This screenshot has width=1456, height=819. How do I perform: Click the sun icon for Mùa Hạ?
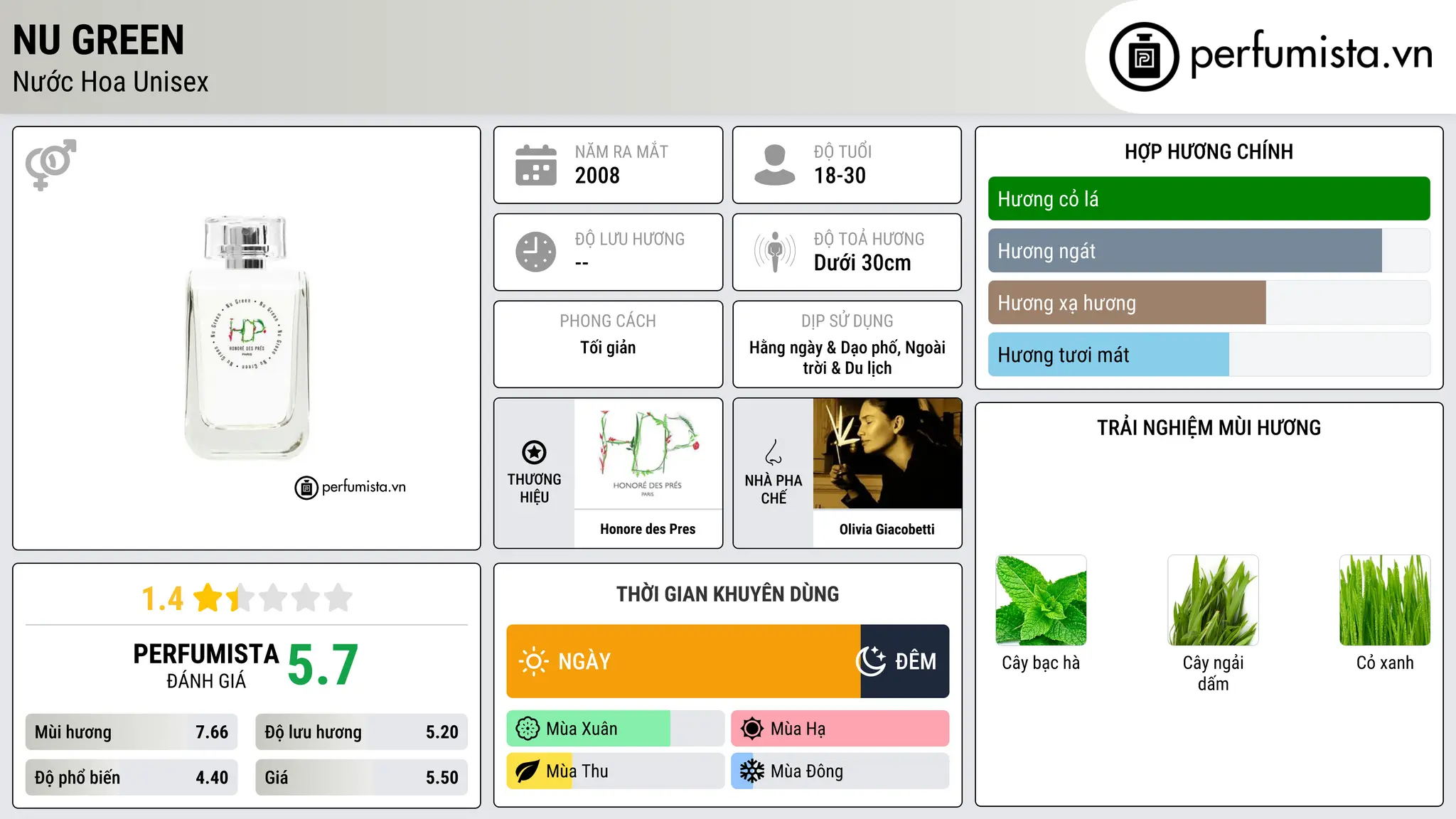[751, 729]
